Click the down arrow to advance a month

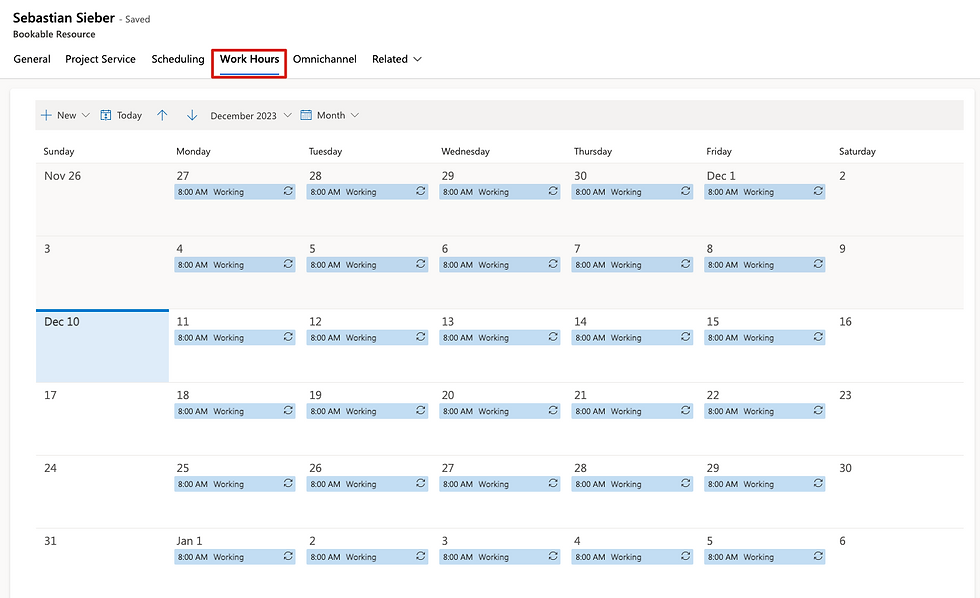point(191,115)
